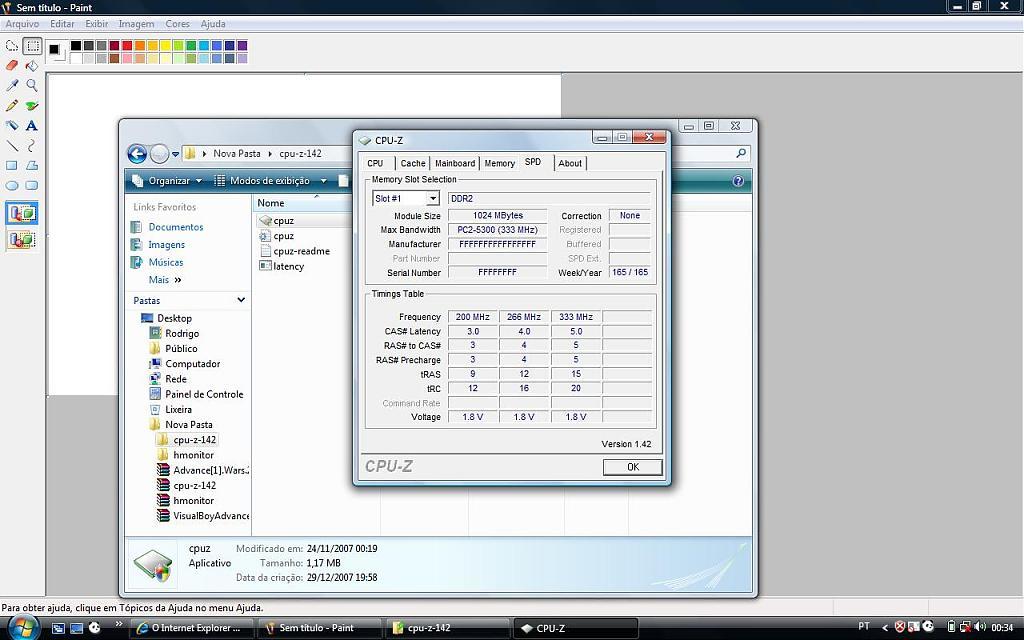The image size is (1024, 640).
Task: Select Painel de Controle in folder tree
Action: coord(197,394)
